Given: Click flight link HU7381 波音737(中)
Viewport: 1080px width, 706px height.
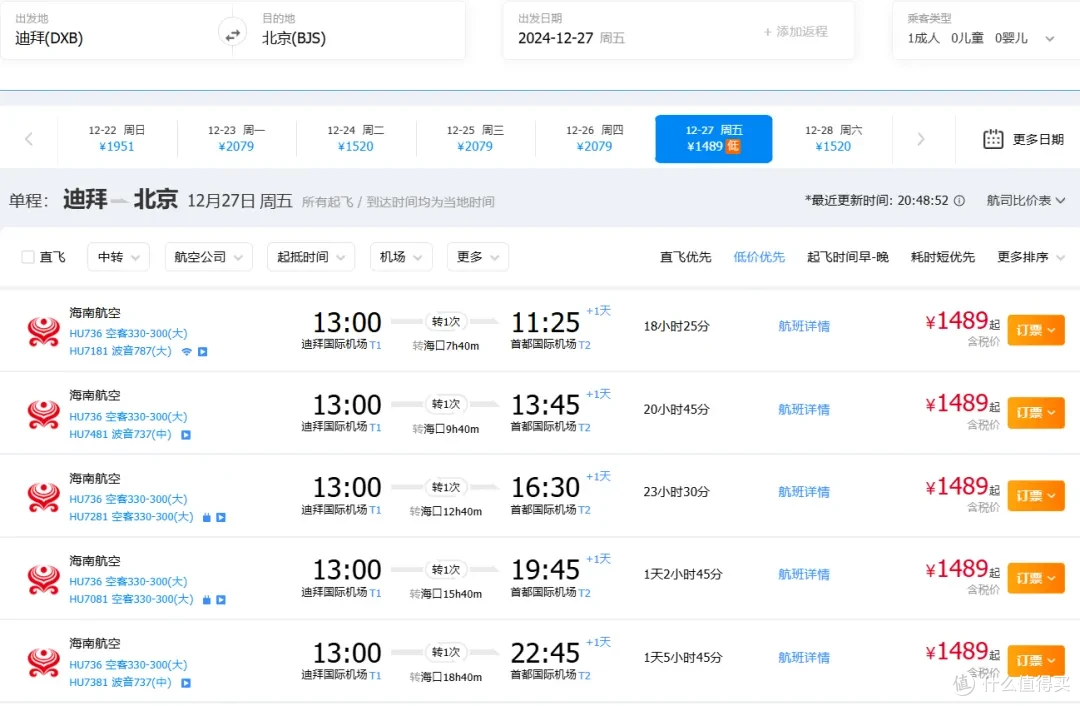Looking at the screenshot, I should coord(120,683).
